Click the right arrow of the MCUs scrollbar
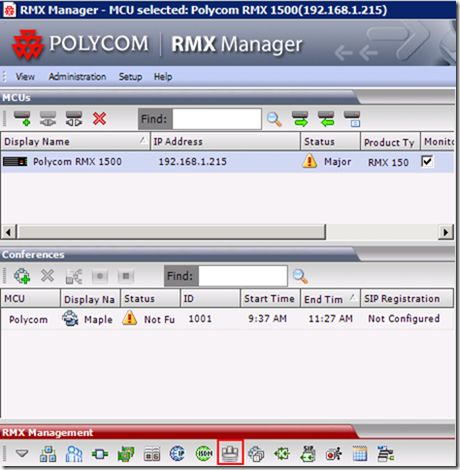460x470 pixels. click(x=446, y=232)
